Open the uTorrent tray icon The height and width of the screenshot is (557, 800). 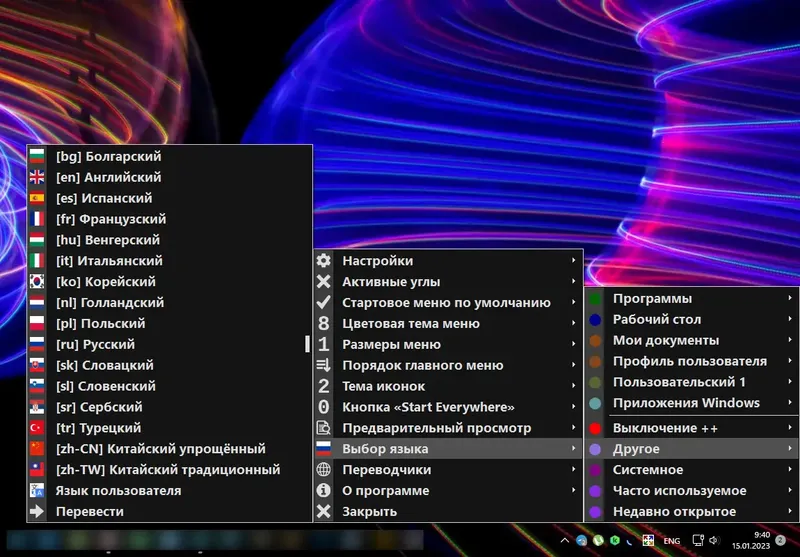point(598,541)
